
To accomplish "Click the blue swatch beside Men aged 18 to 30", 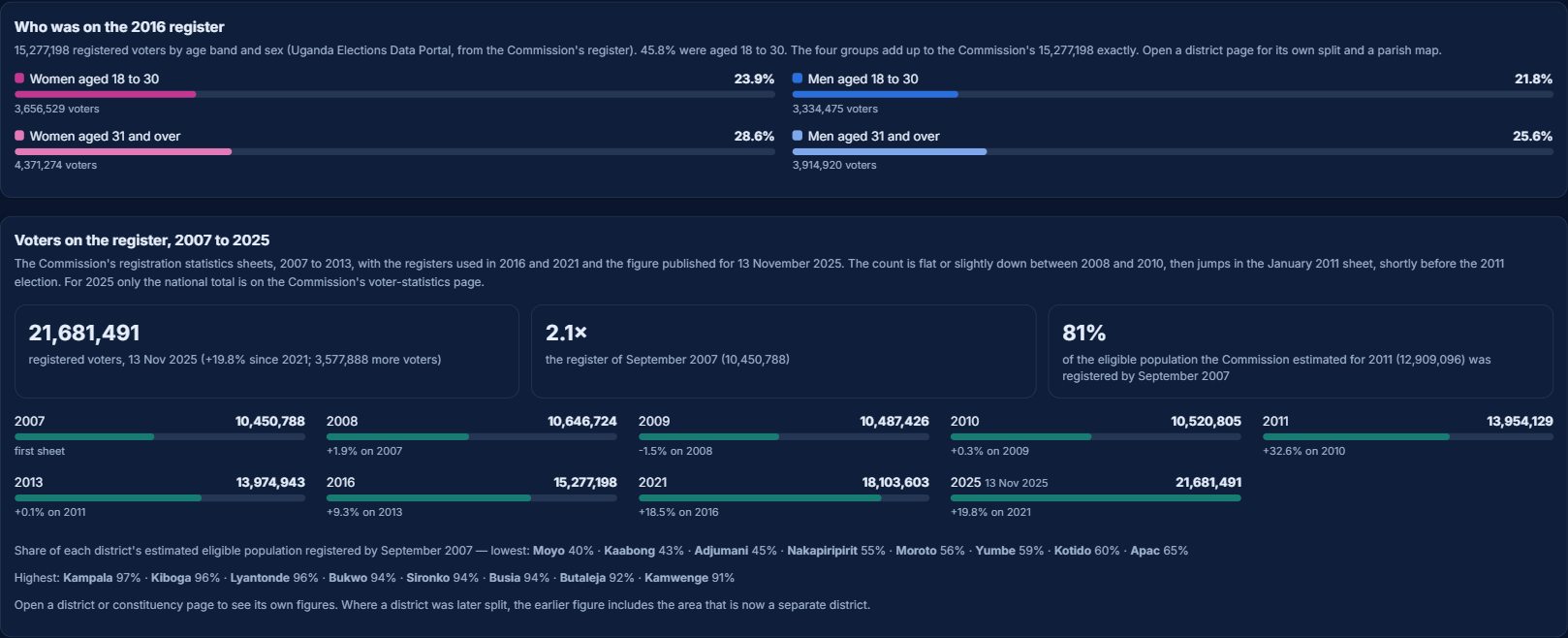I will (x=798, y=79).
